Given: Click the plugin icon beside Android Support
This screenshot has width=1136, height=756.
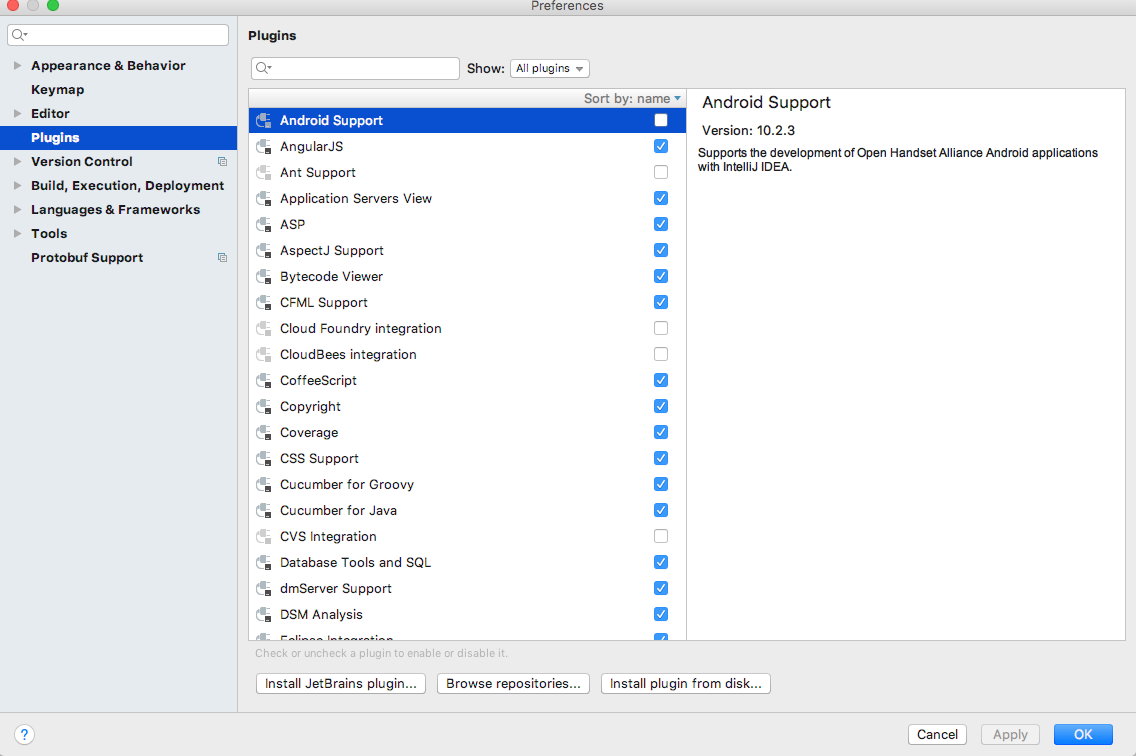Looking at the screenshot, I should click(x=264, y=120).
